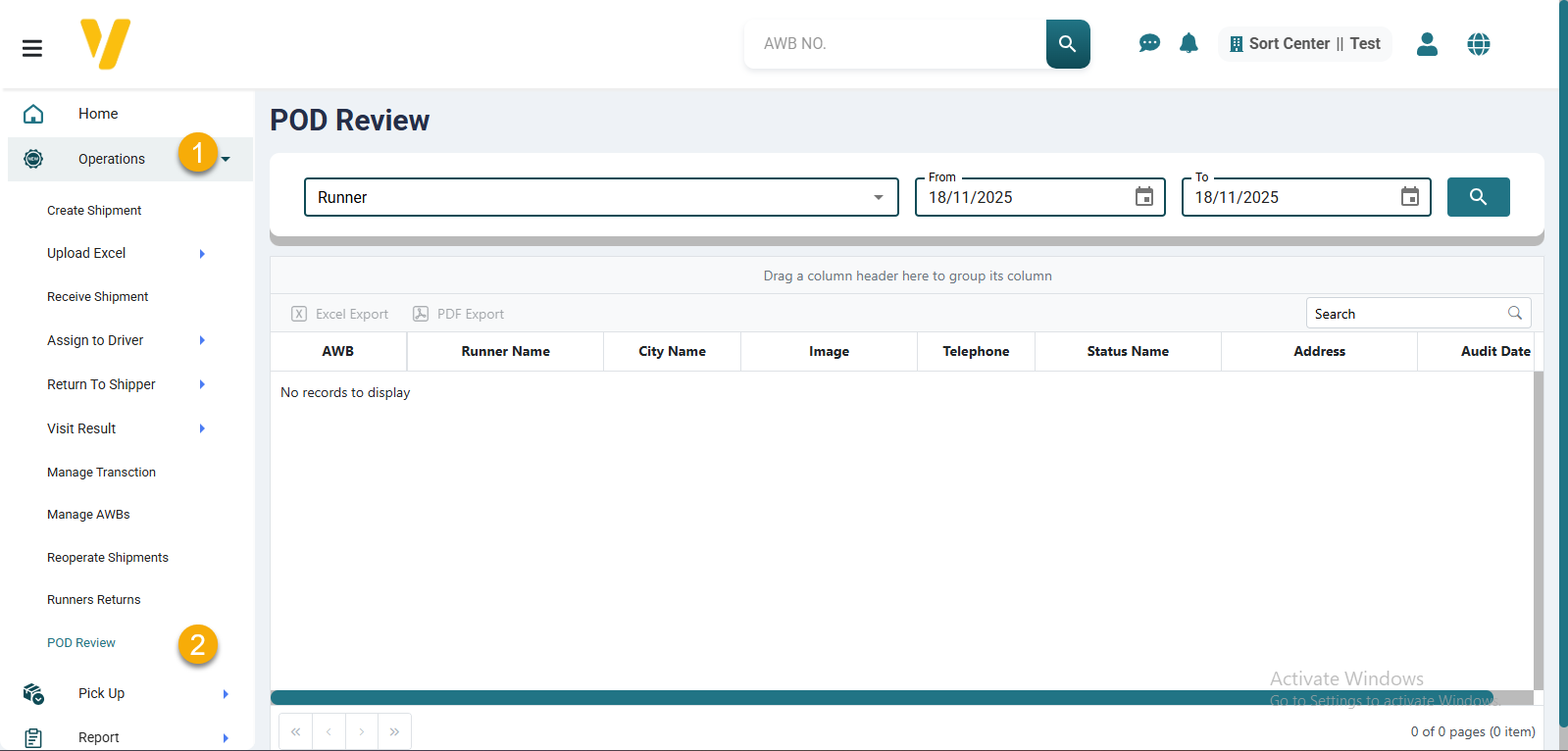Open the user profile icon
The width and height of the screenshot is (1568, 751).
coord(1427,44)
